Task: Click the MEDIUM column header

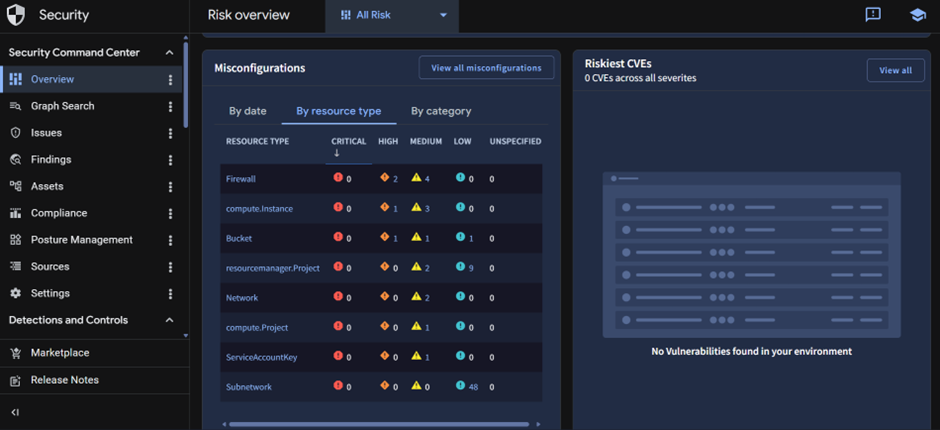Action: pyautogui.click(x=426, y=142)
